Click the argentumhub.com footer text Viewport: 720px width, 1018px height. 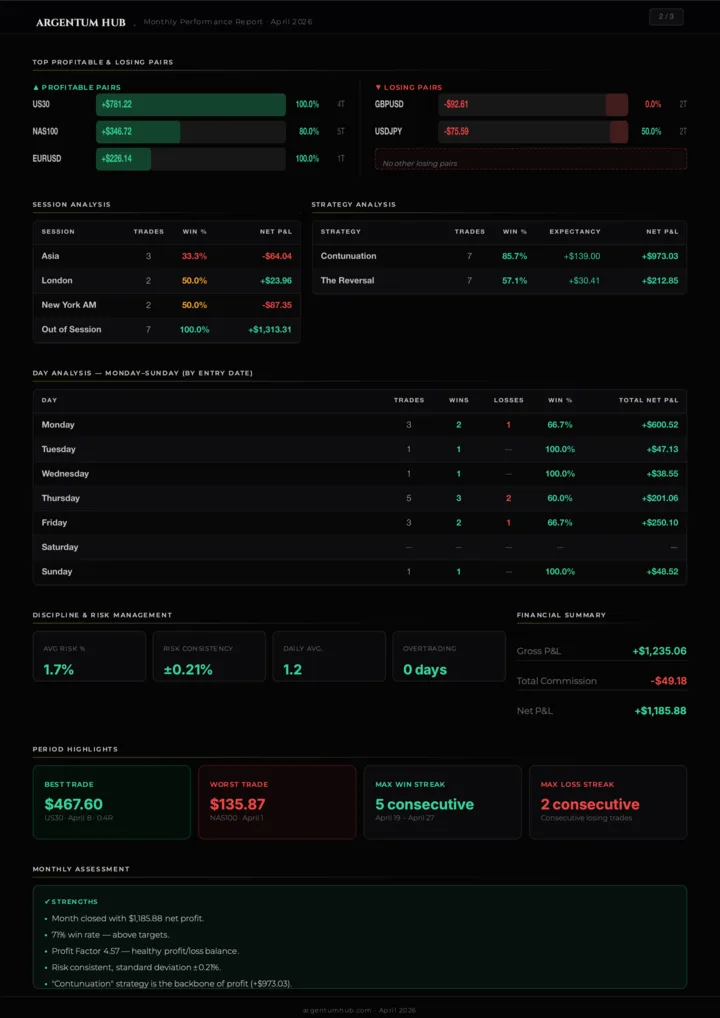(360, 1010)
